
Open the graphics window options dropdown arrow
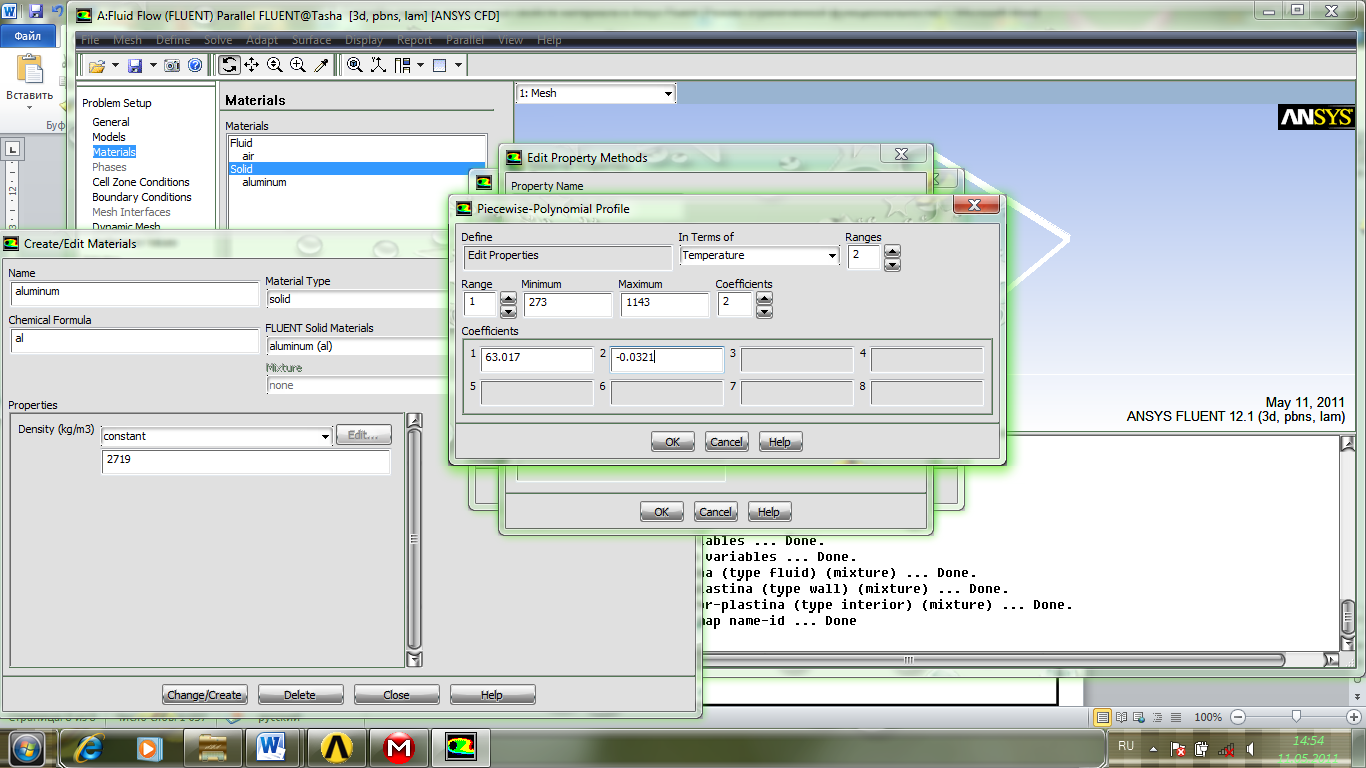click(x=458, y=65)
